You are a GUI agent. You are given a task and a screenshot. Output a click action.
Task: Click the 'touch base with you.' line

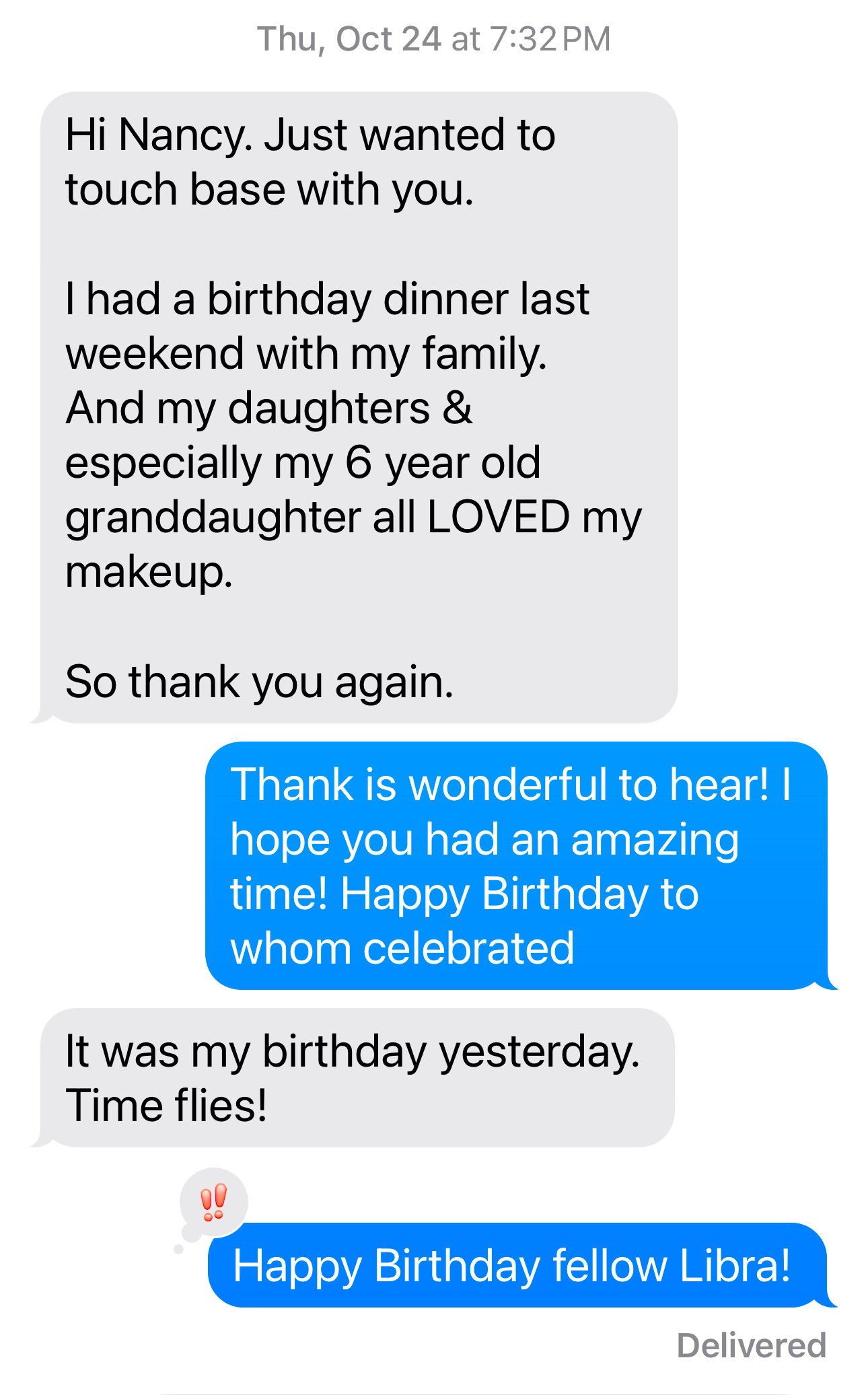[269, 189]
